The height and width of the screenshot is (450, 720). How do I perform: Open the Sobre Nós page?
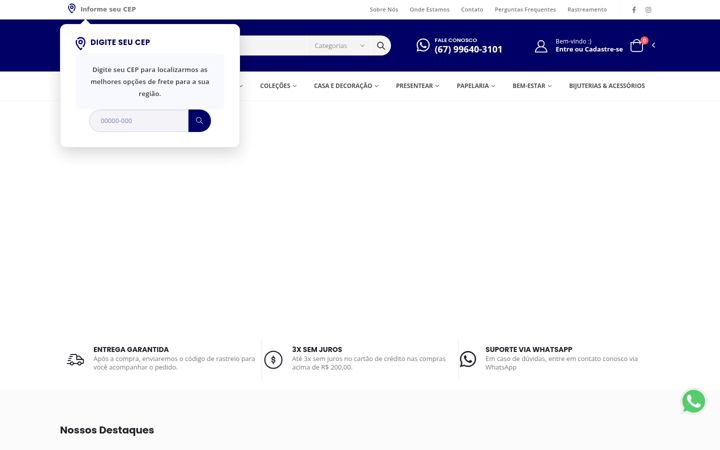384,10
